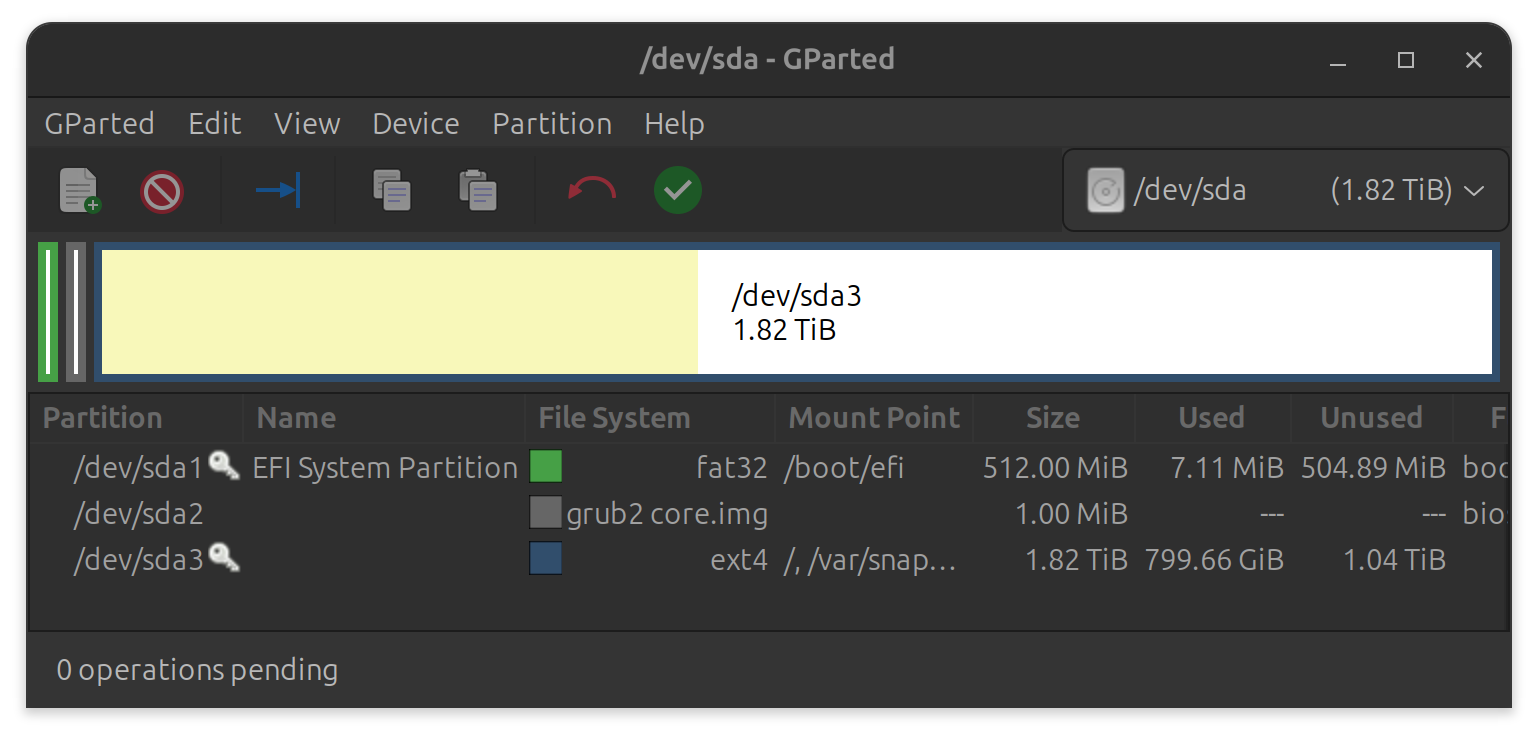Click the 1.82 TiB size cell

coord(1077,560)
